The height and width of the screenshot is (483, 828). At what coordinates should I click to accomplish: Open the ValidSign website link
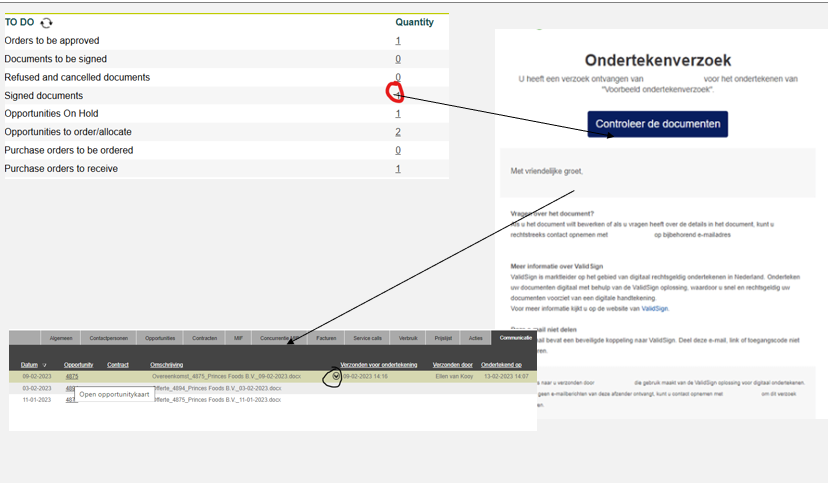[655, 310]
